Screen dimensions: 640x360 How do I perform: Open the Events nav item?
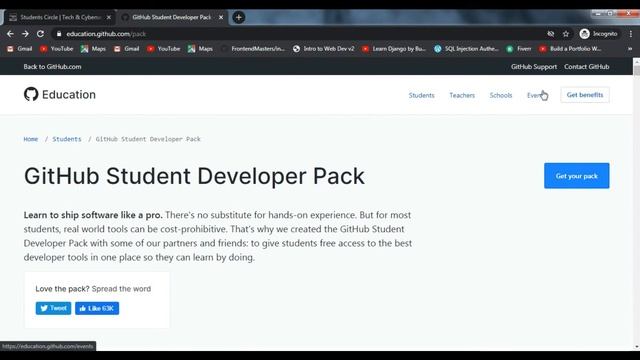pyautogui.click(x=536, y=95)
